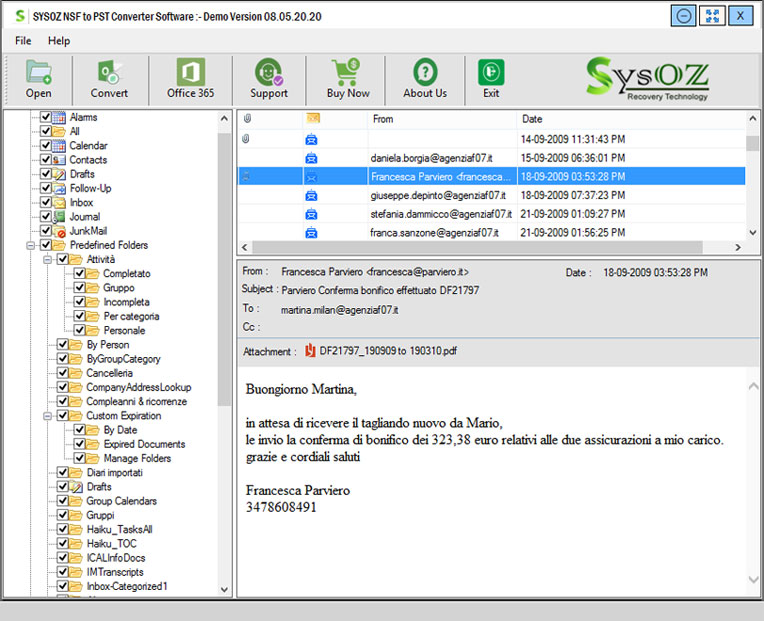Click paperclip icon on 14-09-2009 message
The width and height of the screenshot is (764, 621).
(x=246, y=139)
